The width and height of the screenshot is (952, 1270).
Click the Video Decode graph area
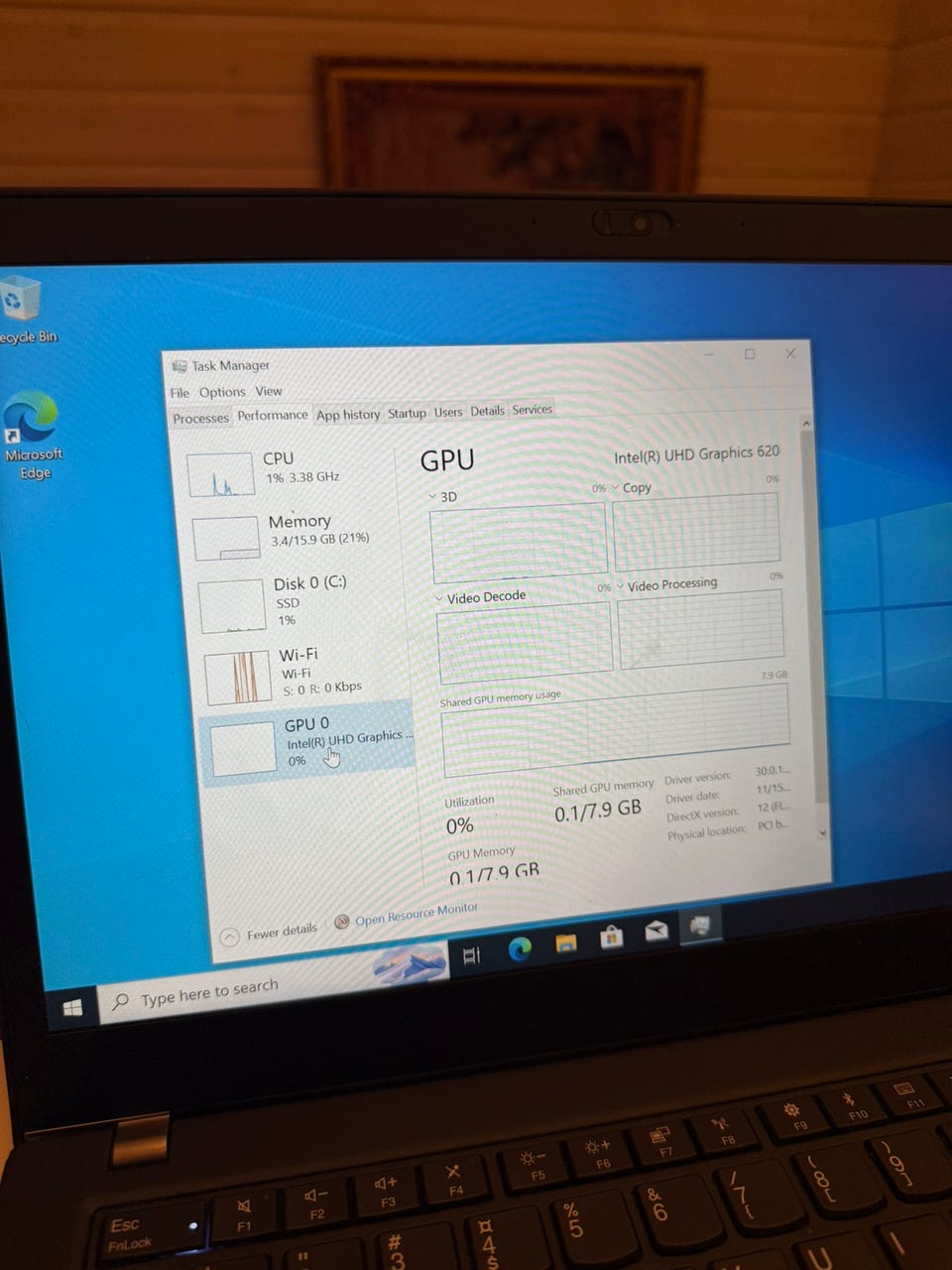pos(525,643)
